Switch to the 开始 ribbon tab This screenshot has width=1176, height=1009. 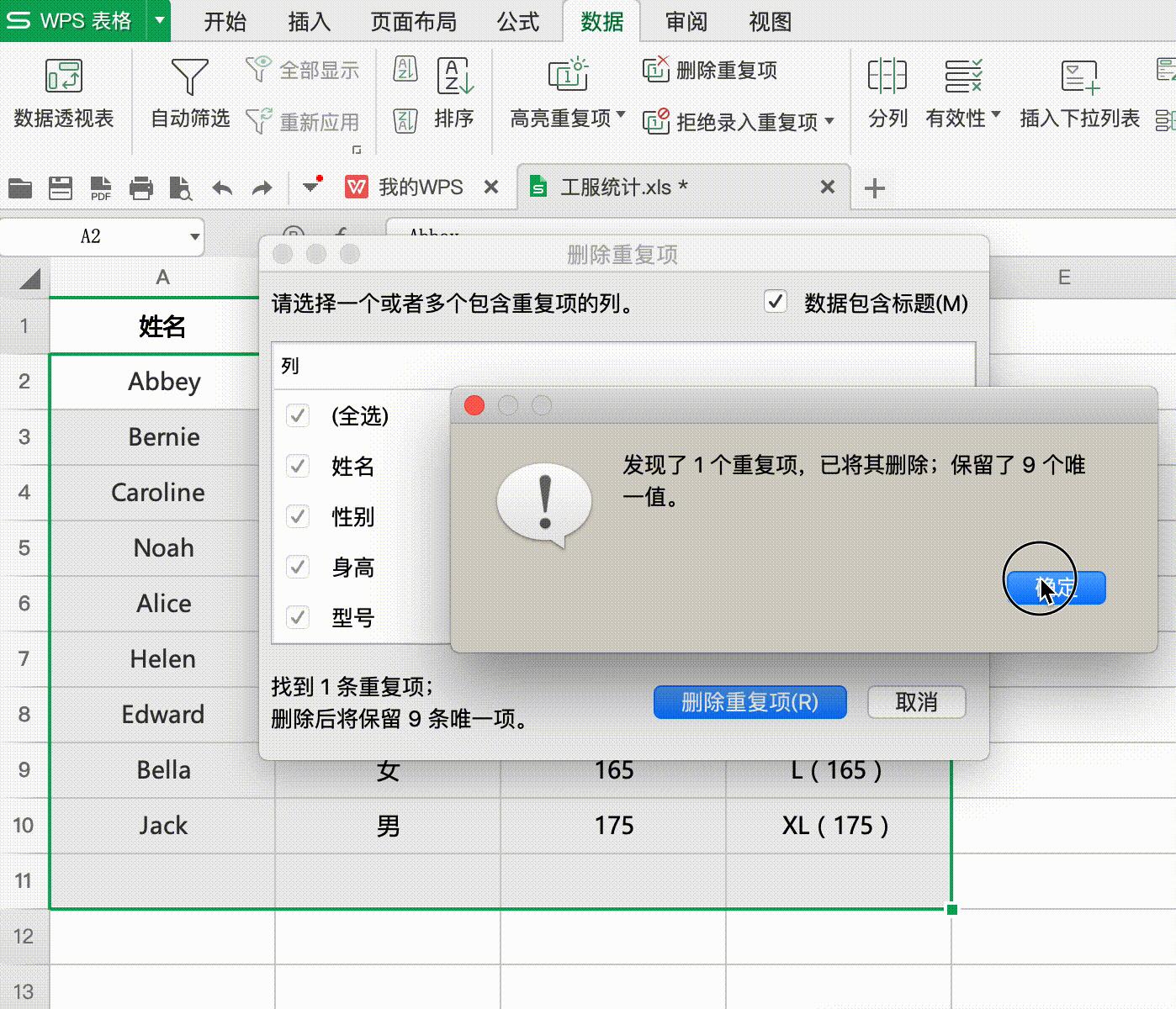tap(224, 22)
